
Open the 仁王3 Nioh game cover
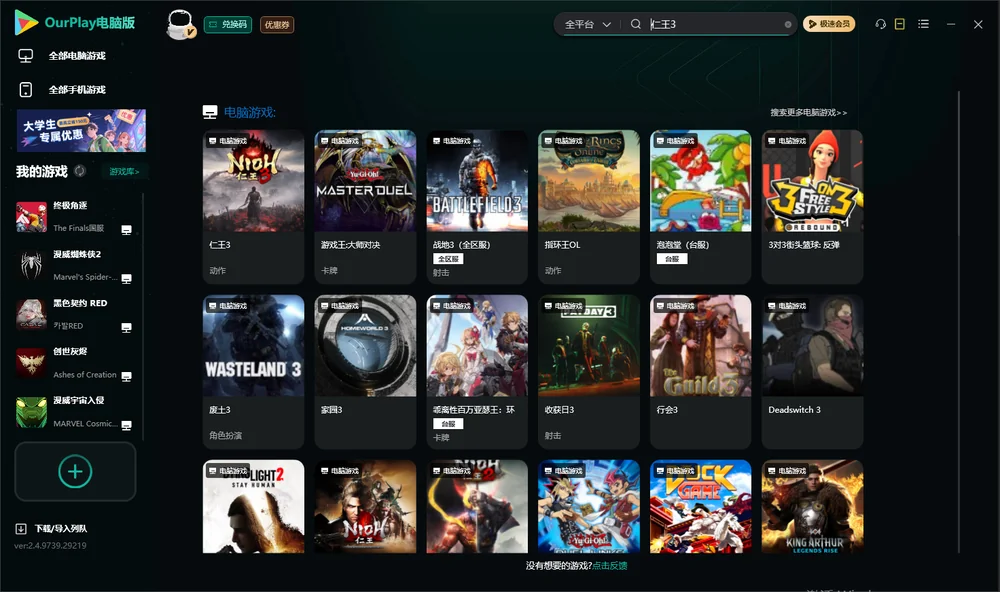coord(253,181)
